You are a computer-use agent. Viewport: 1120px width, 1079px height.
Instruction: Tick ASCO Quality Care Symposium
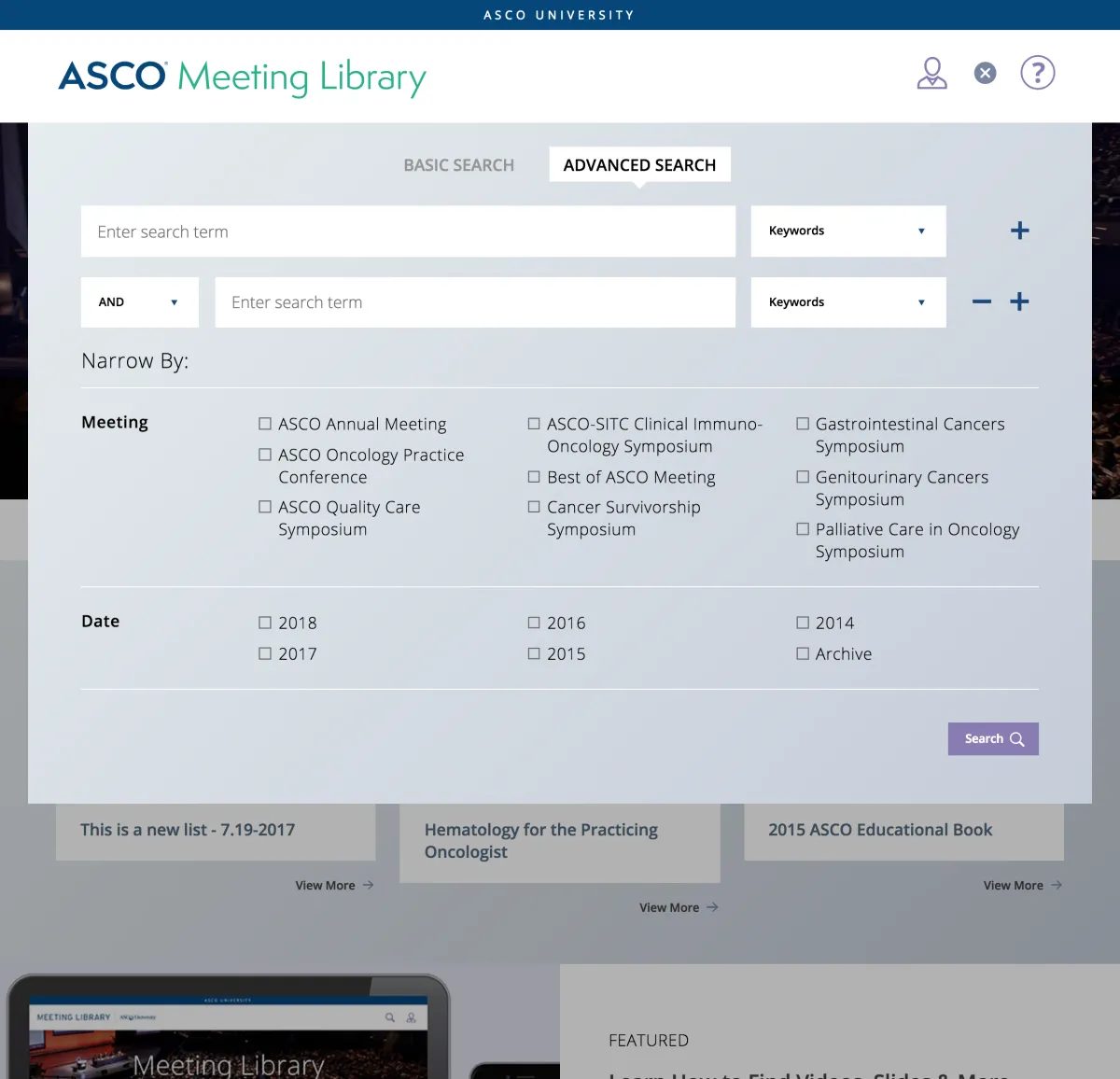click(x=265, y=507)
